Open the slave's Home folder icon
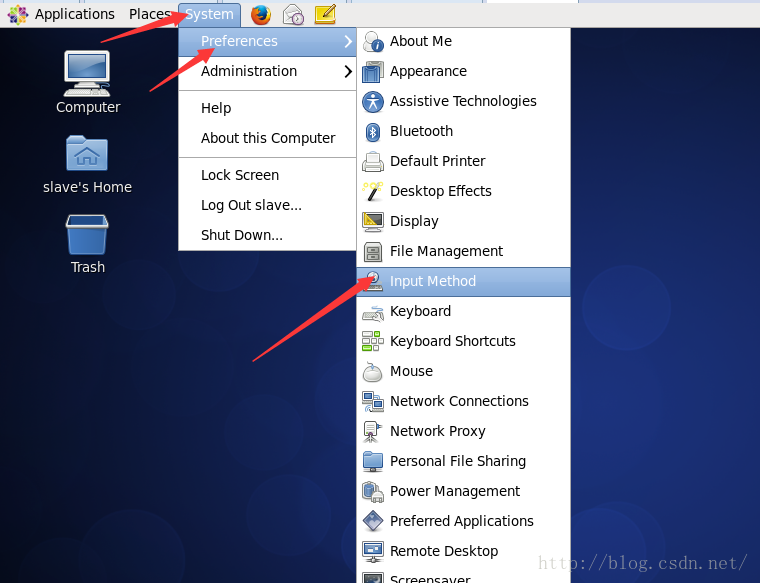The image size is (760, 583). point(87,153)
